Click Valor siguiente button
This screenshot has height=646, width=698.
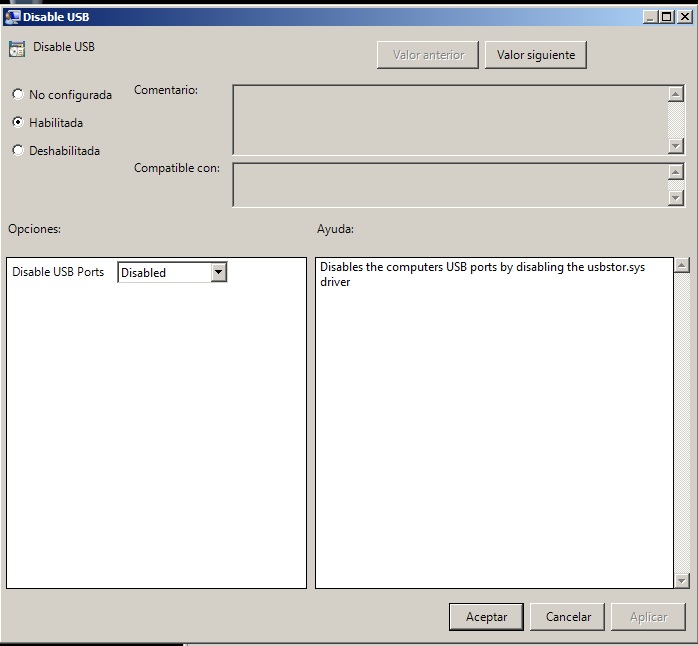(536, 55)
